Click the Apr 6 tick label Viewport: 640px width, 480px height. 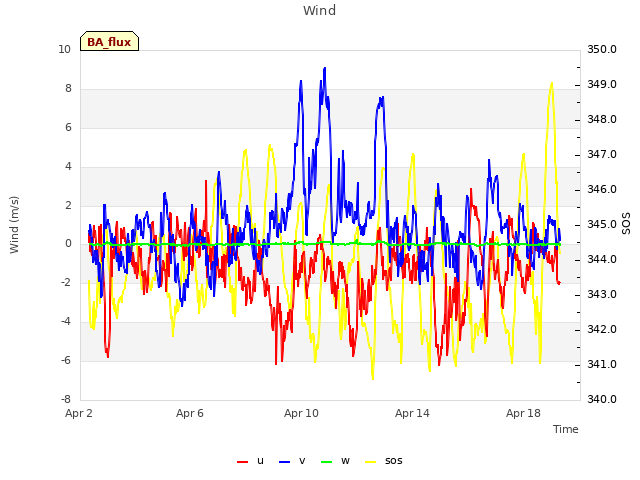[x=190, y=413]
